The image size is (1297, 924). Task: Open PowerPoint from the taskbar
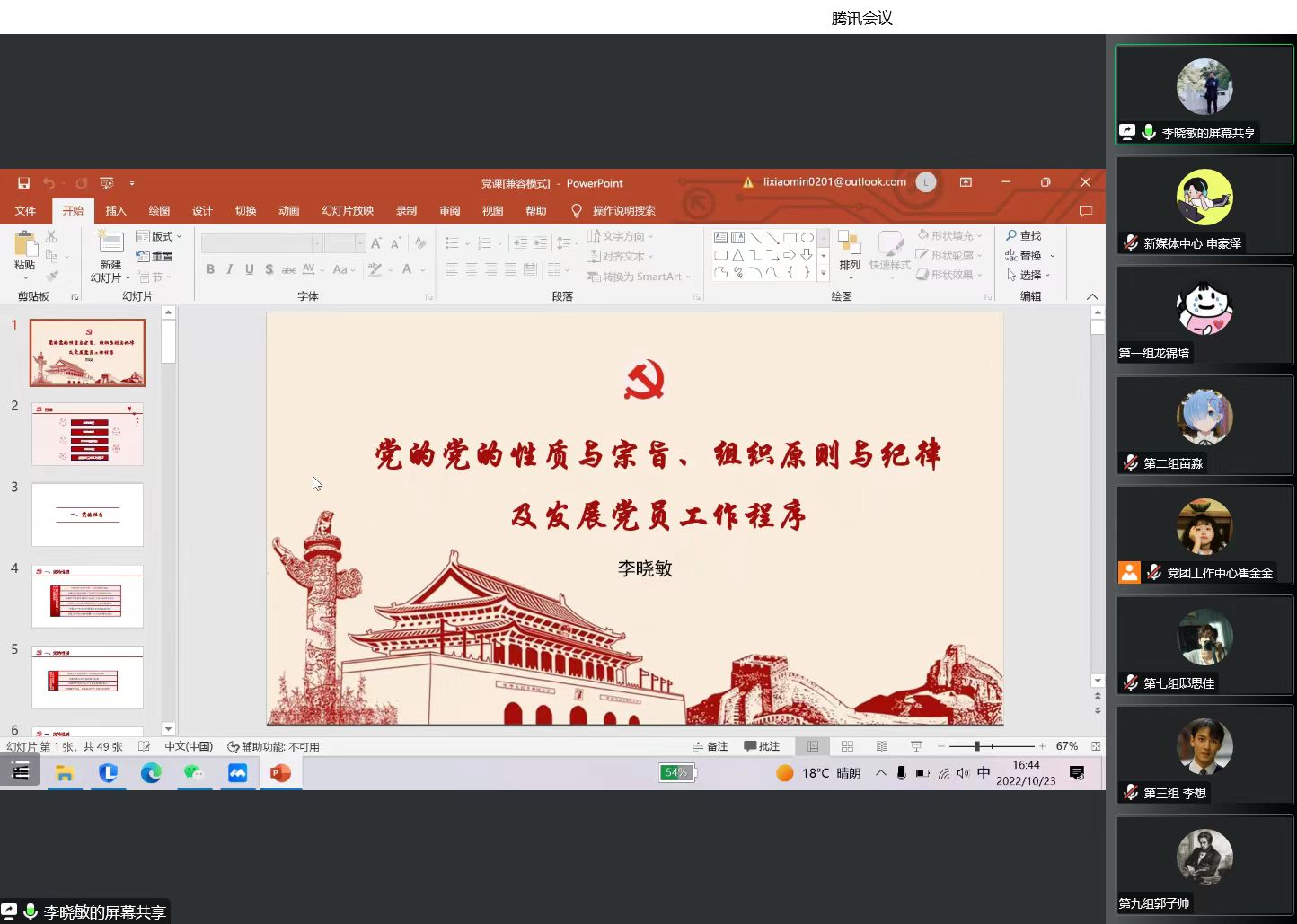point(280,773)
